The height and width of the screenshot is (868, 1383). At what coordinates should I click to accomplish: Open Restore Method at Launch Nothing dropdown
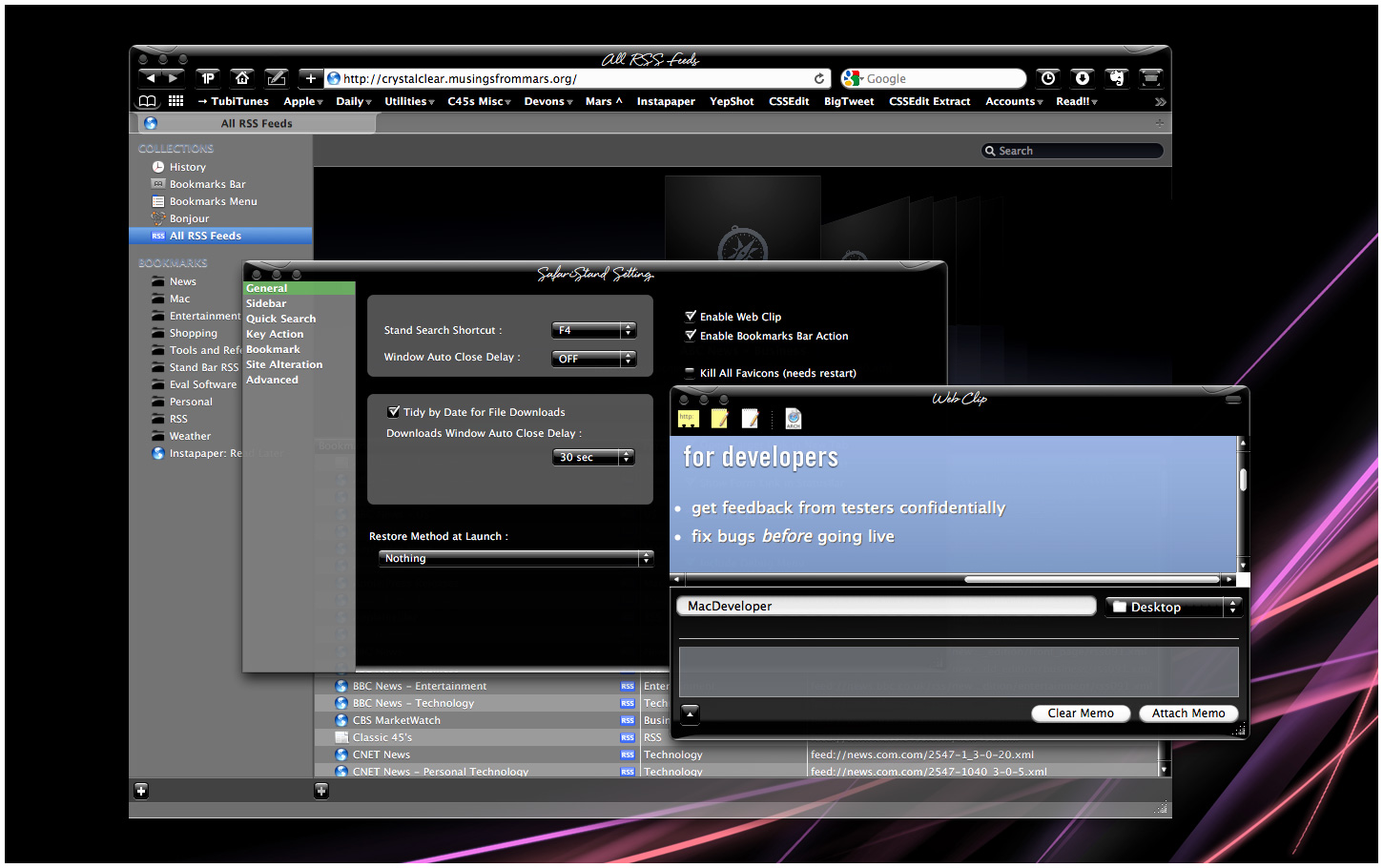[x=516, y=558]
